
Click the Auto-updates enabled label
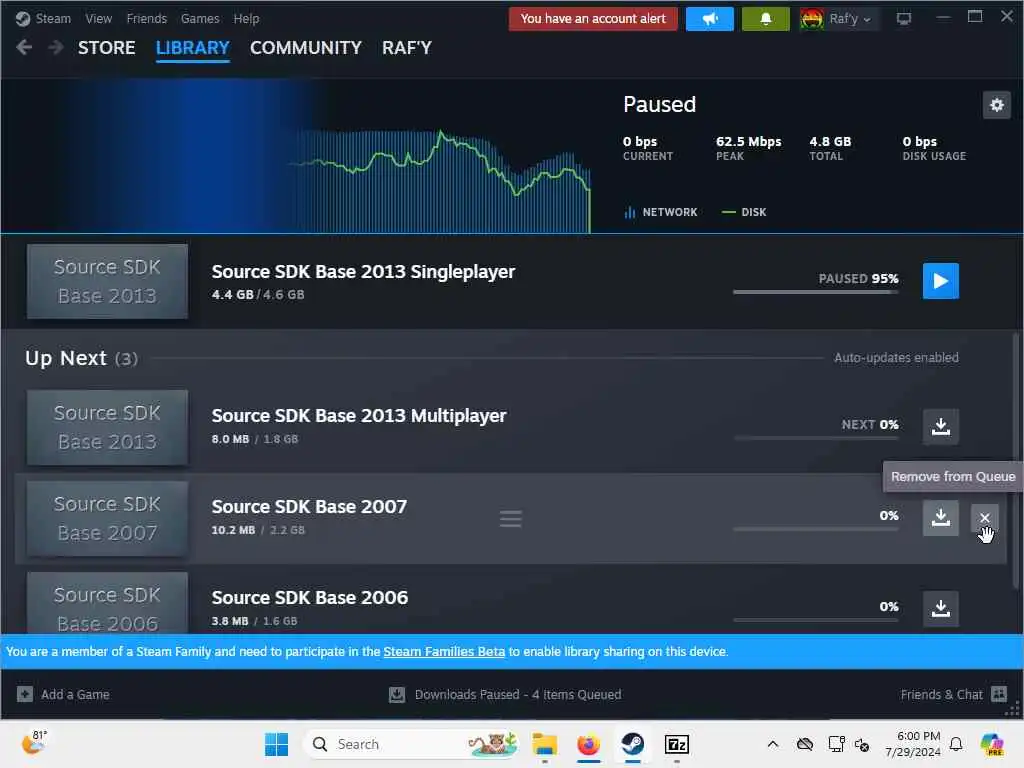click(x=896, y=358)
